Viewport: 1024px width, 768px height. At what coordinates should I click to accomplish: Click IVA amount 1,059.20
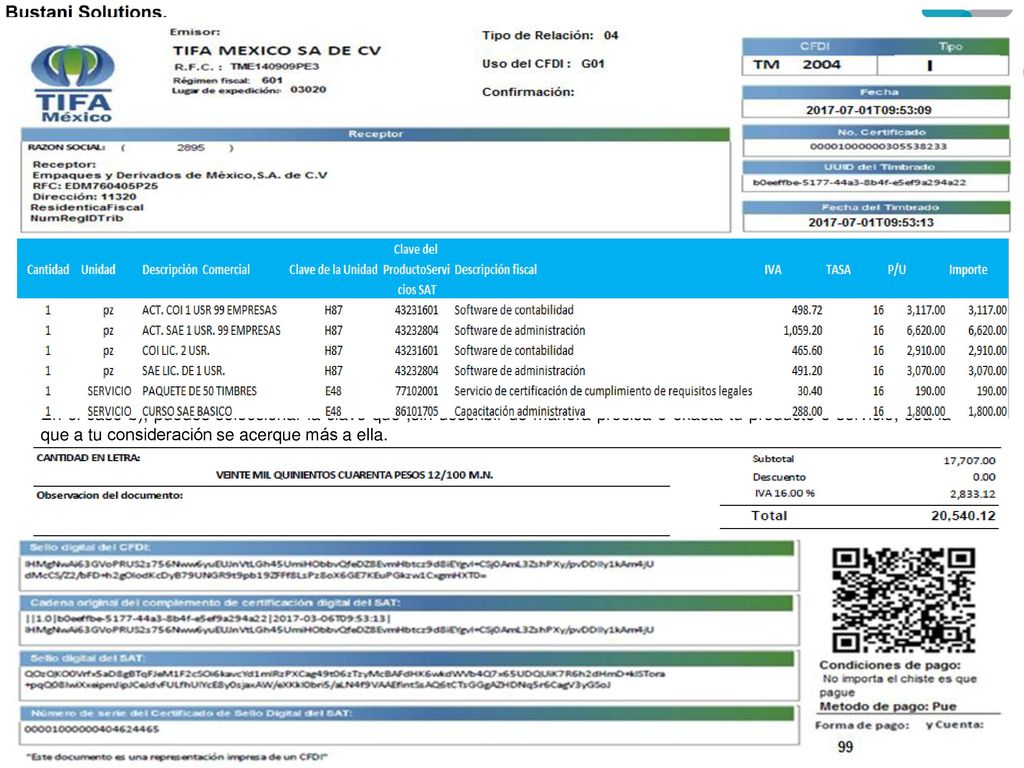803,330
